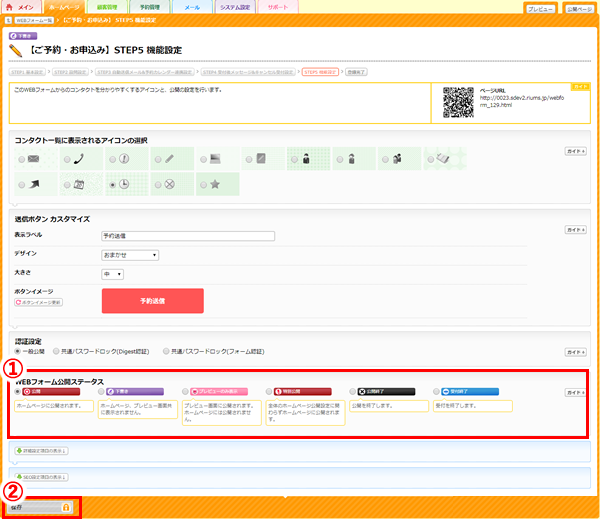Click the プレビュー button

[540, 8]
